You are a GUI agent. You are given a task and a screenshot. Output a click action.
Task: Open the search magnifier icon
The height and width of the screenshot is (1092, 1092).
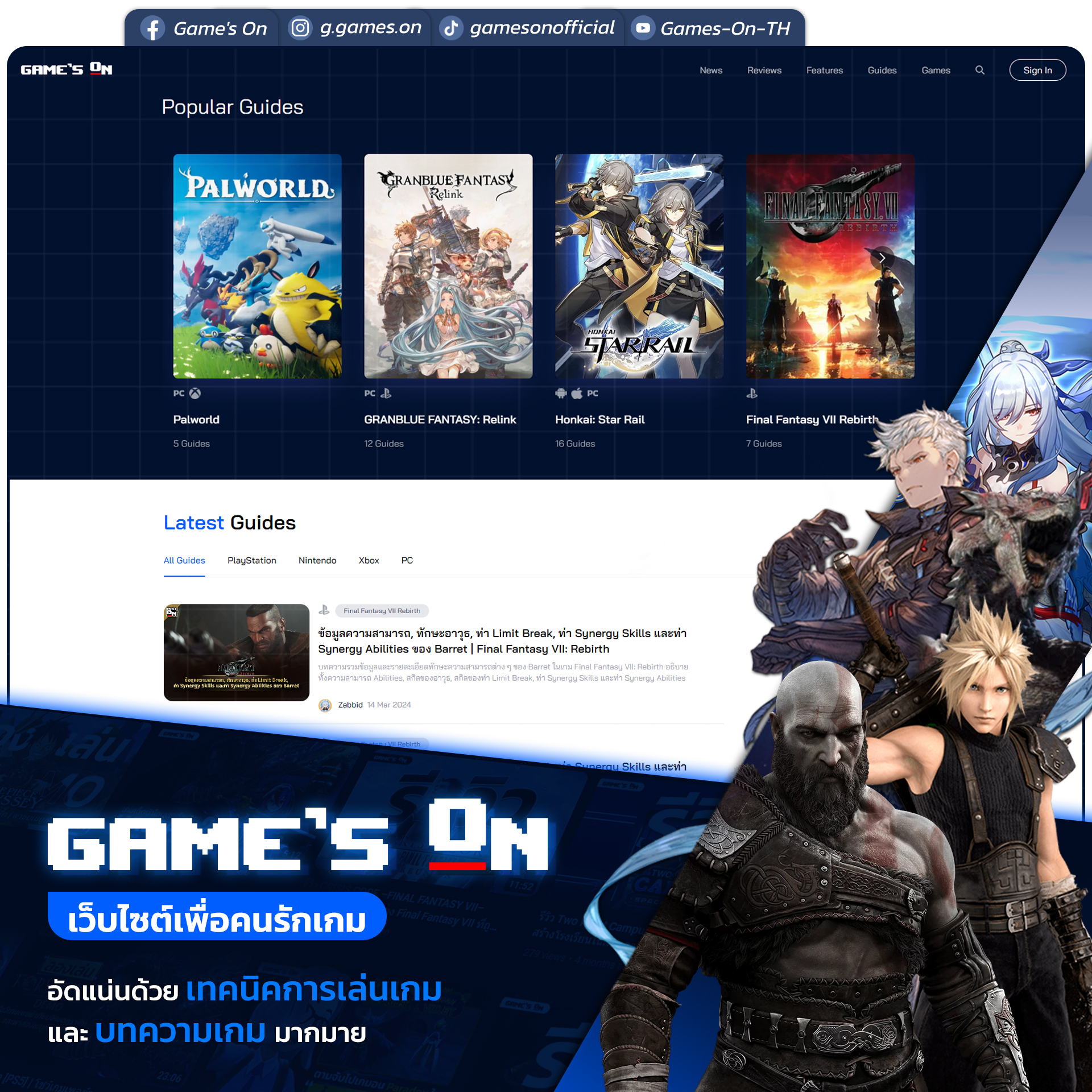(979, 70)
